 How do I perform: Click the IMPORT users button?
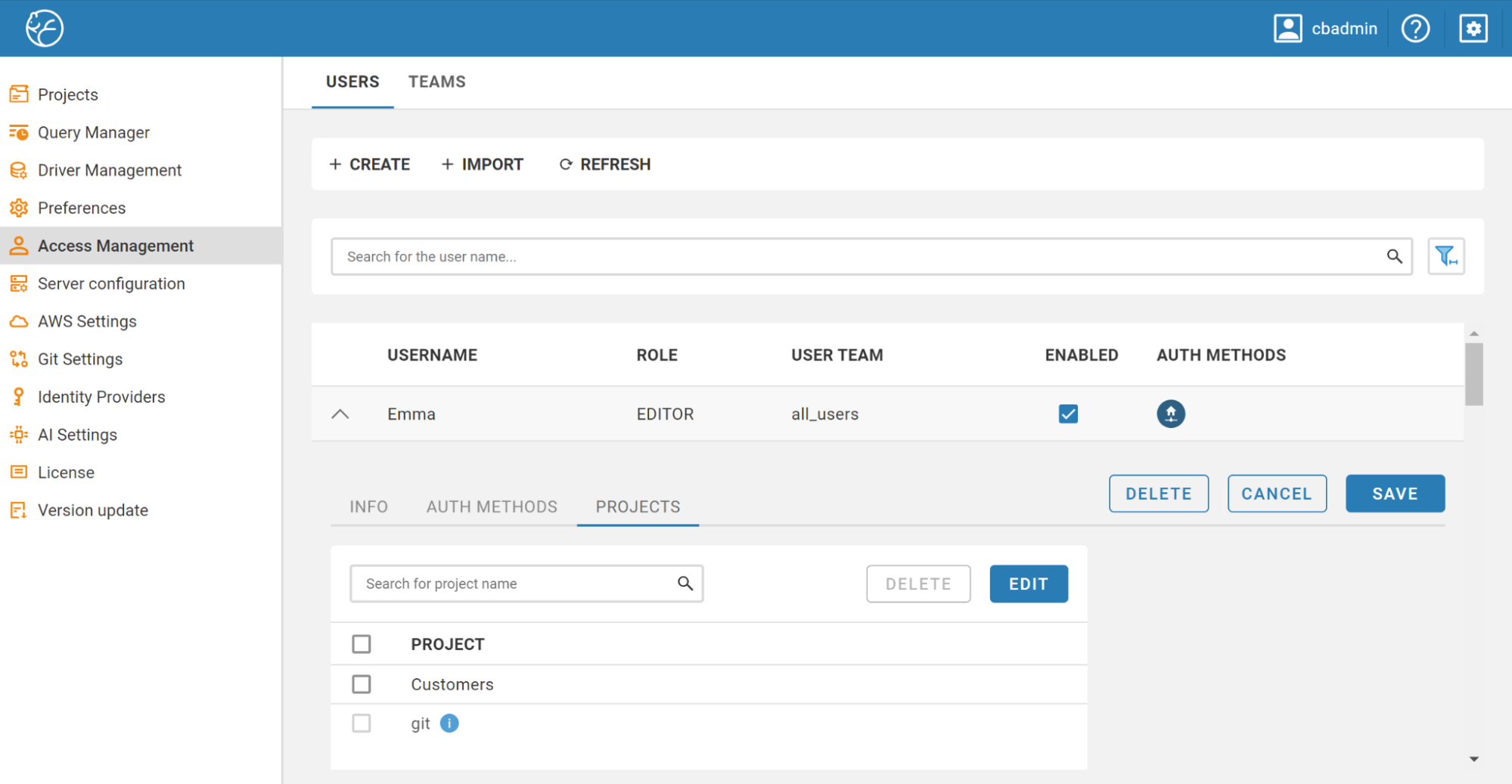coord(483,164)
